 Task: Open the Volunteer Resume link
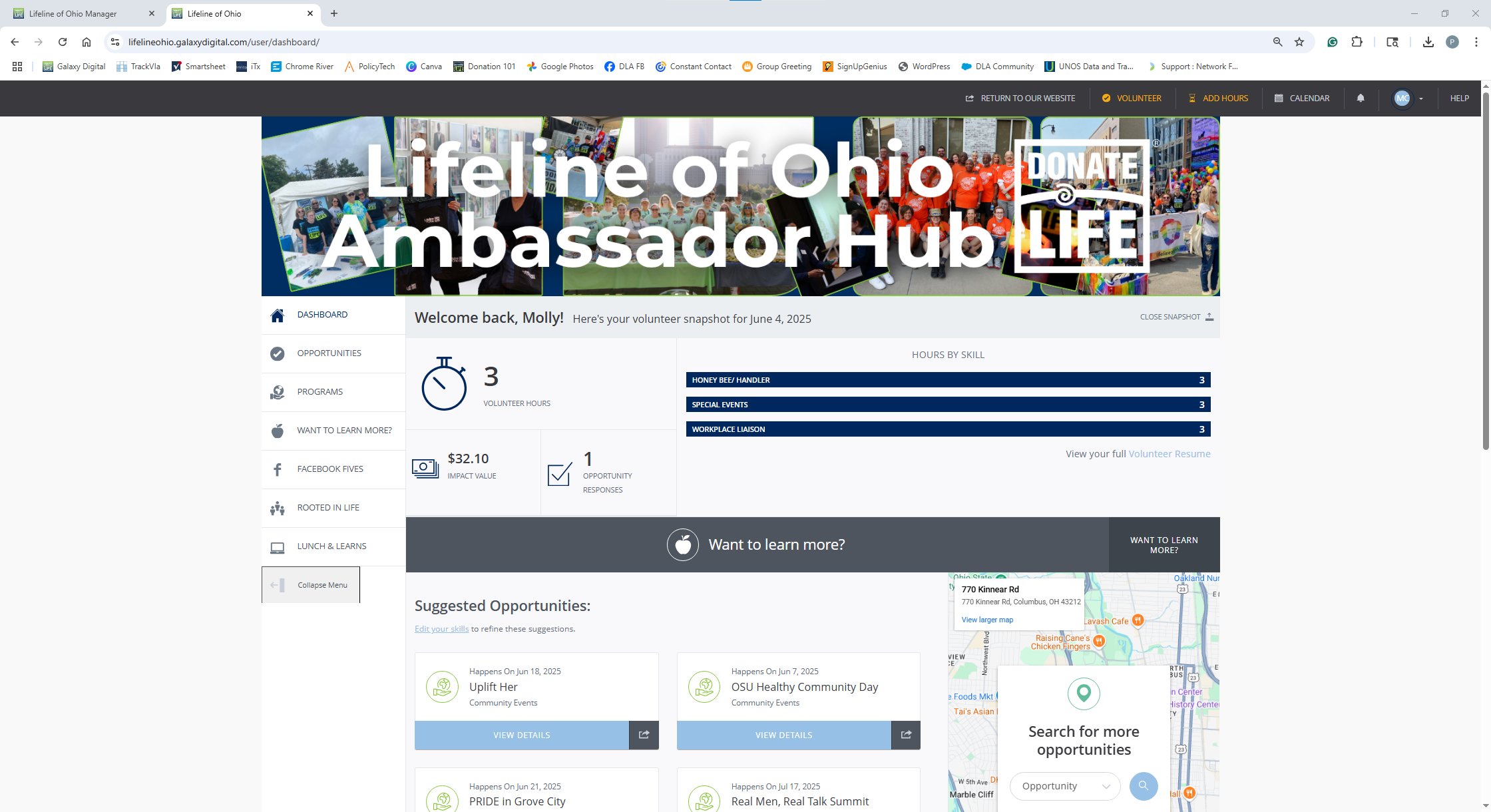(x=1169, y=454)
